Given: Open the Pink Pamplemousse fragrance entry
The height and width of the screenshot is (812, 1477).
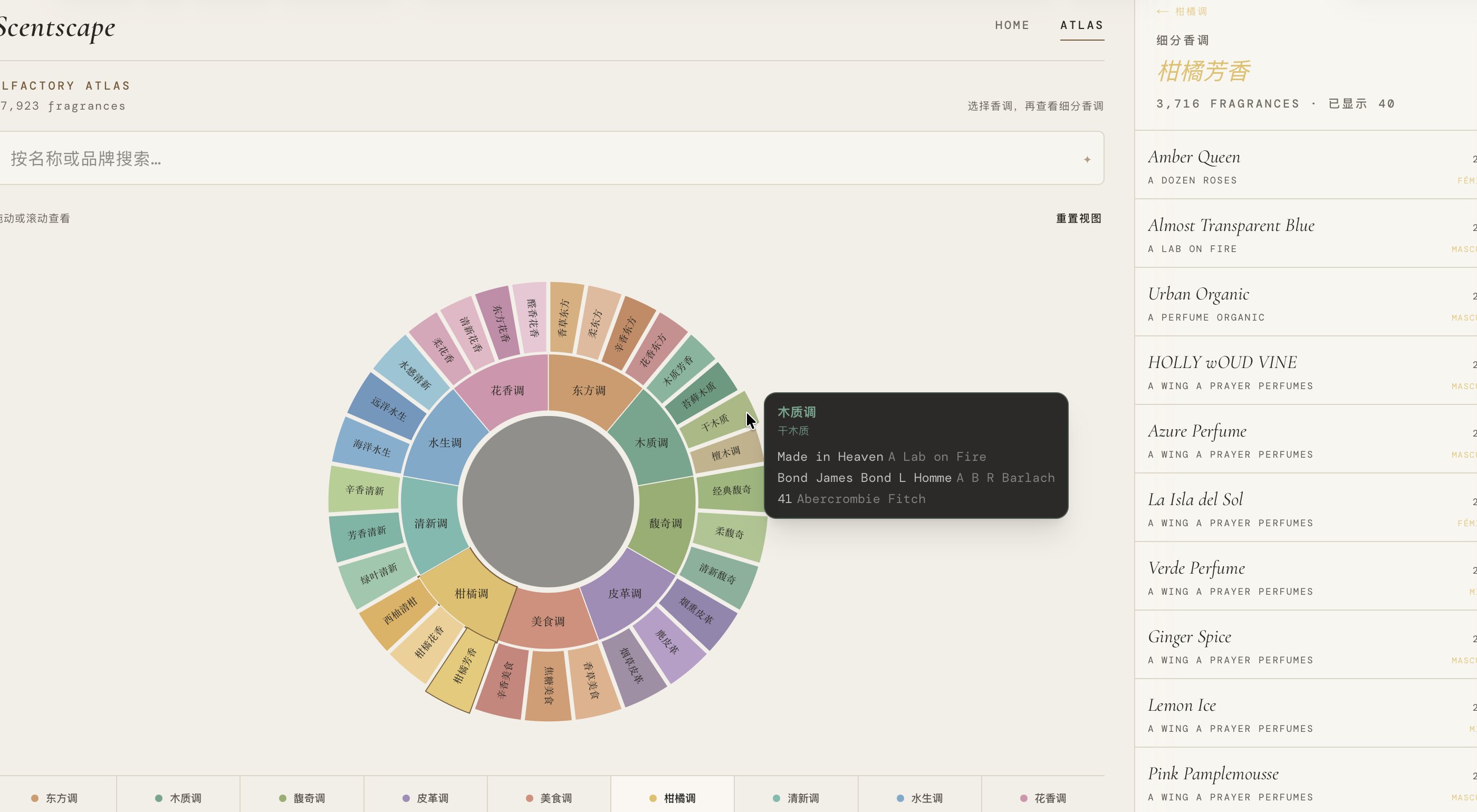Looking at the screenshot, I should click(x=1306, y=780).
